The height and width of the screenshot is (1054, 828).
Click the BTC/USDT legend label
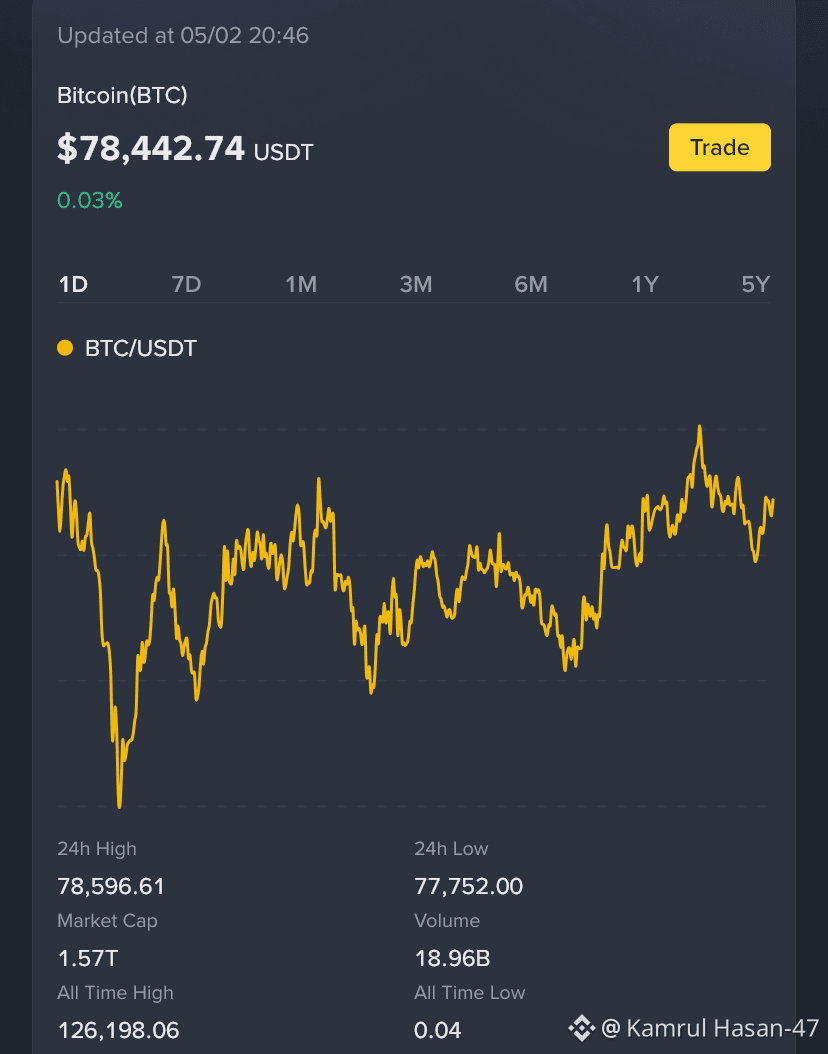140,348
